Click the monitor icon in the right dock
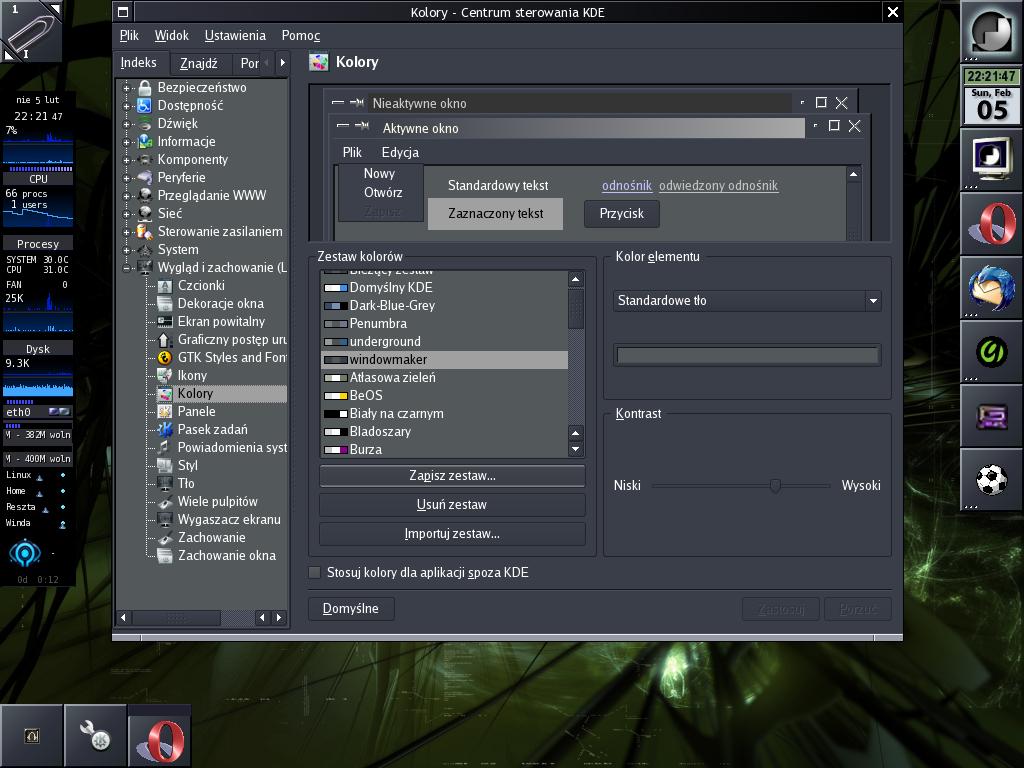Image resolution: width=1024 pixels, height=768 pixels. pos(991,159)
